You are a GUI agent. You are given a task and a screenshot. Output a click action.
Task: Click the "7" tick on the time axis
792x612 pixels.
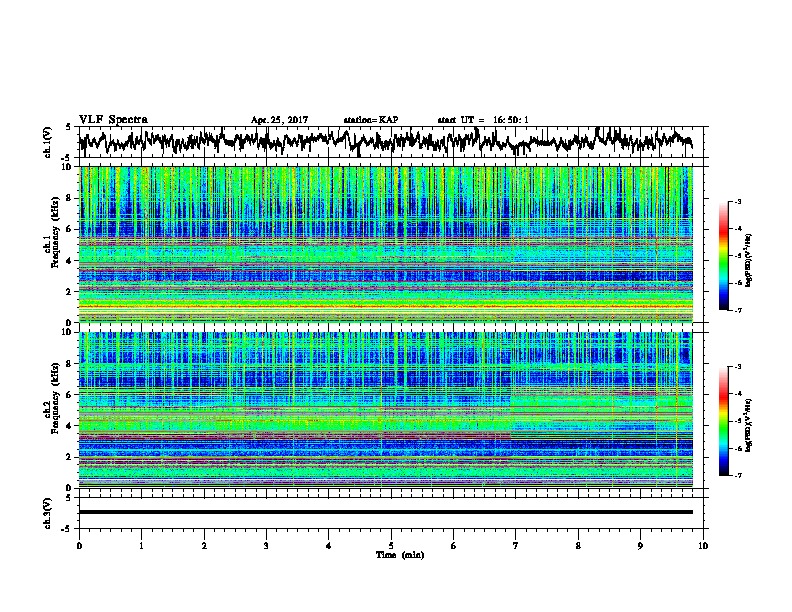coord(516,546)
